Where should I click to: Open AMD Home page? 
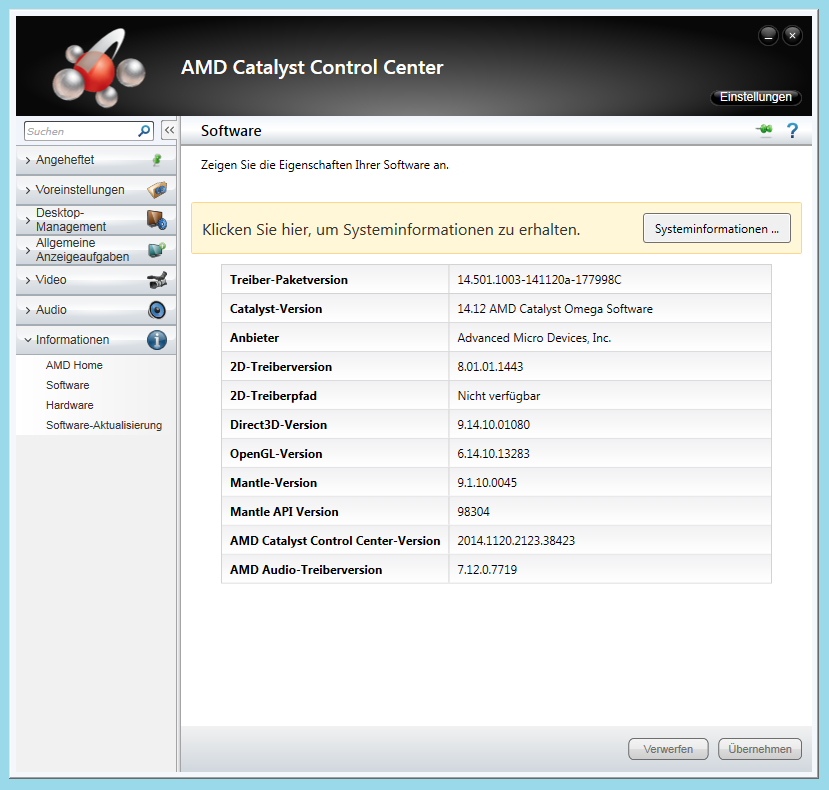point(74,365)
